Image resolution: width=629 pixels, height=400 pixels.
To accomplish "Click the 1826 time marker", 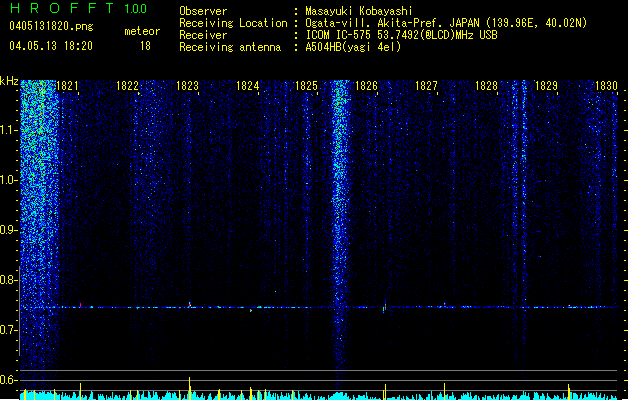I will [366, 86].
